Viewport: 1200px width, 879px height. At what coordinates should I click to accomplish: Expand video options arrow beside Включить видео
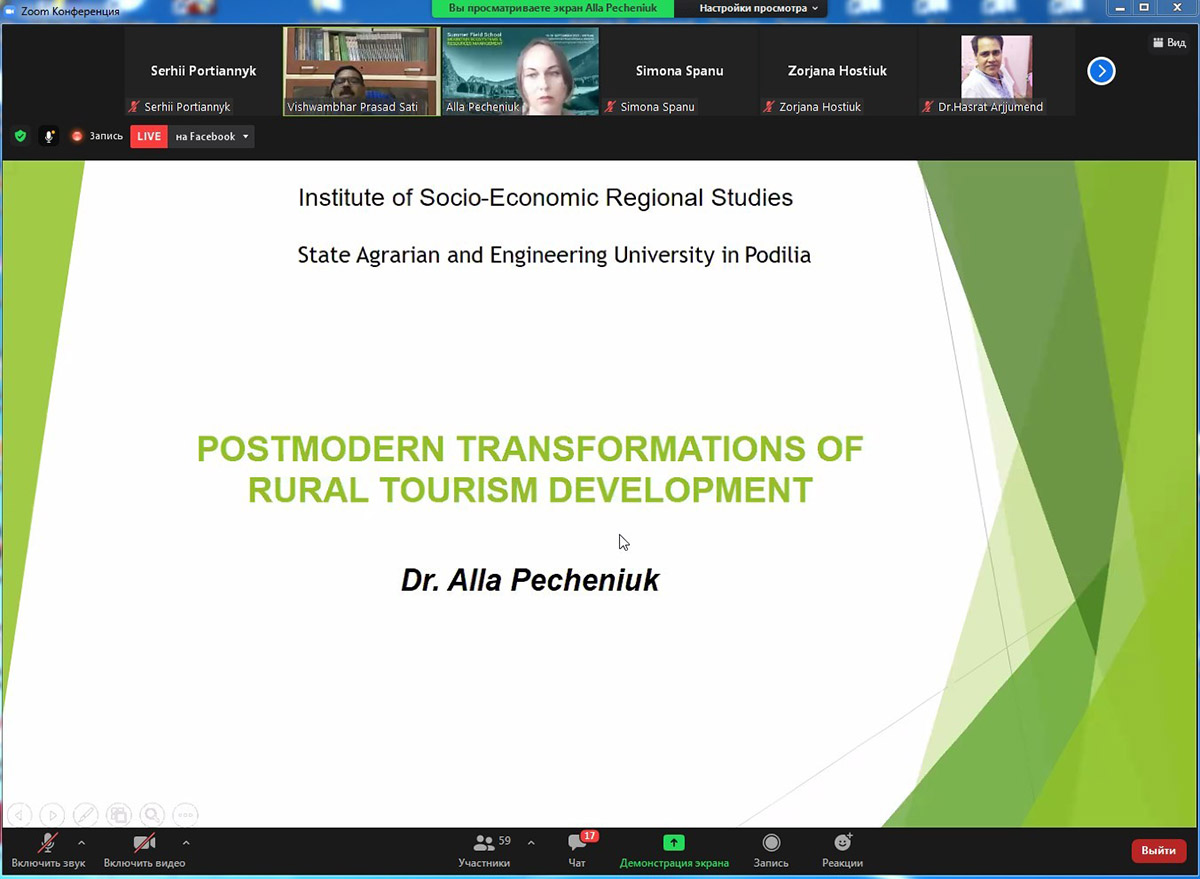click(186, 843)
